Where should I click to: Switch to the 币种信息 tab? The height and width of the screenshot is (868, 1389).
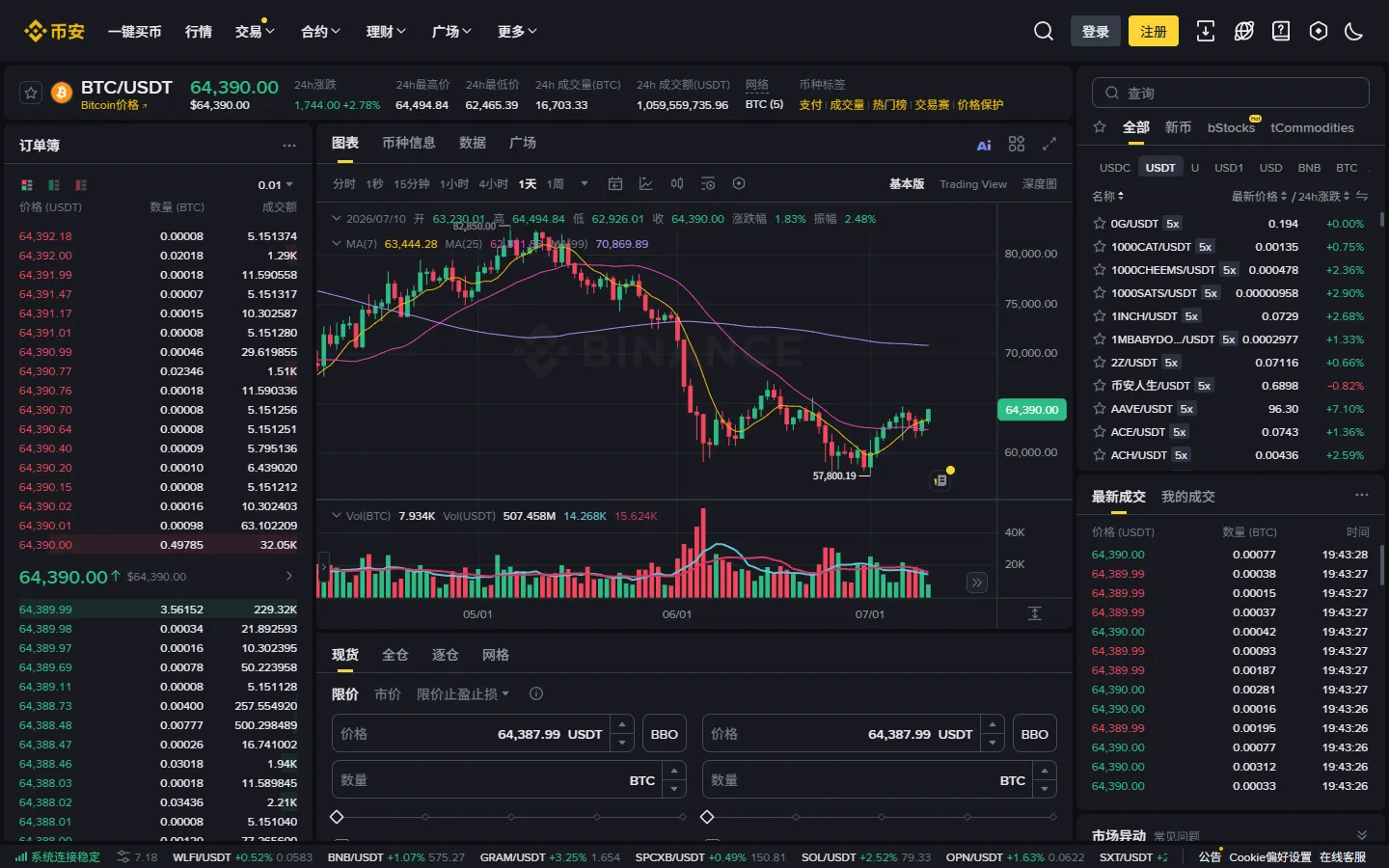click(408, 143)
